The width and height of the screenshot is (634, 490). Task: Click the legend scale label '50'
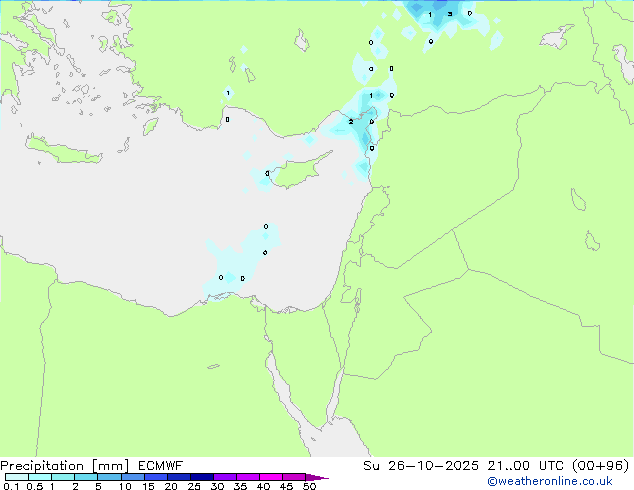[309, 486]
